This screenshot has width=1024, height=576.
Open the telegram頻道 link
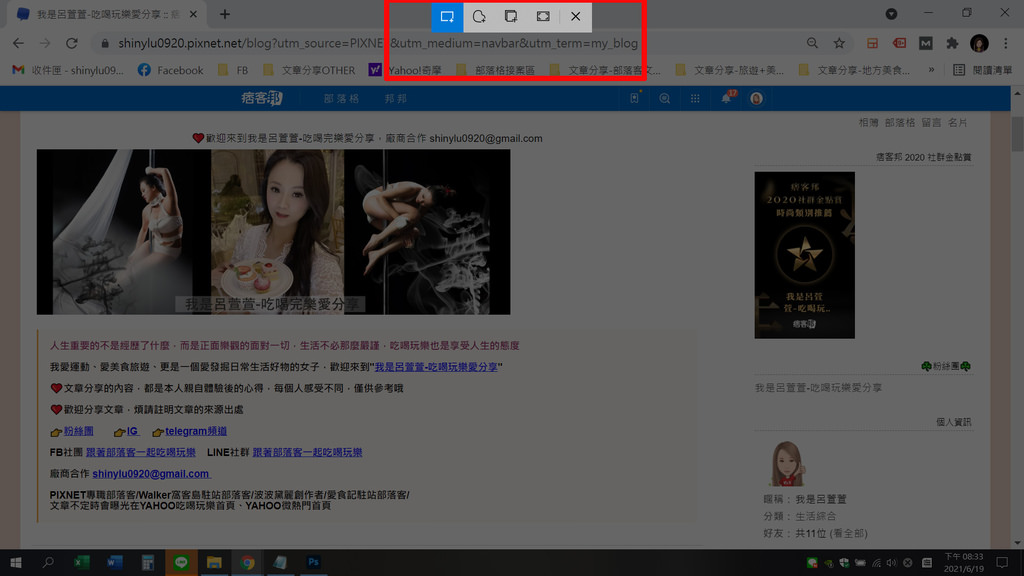(196, 431)
